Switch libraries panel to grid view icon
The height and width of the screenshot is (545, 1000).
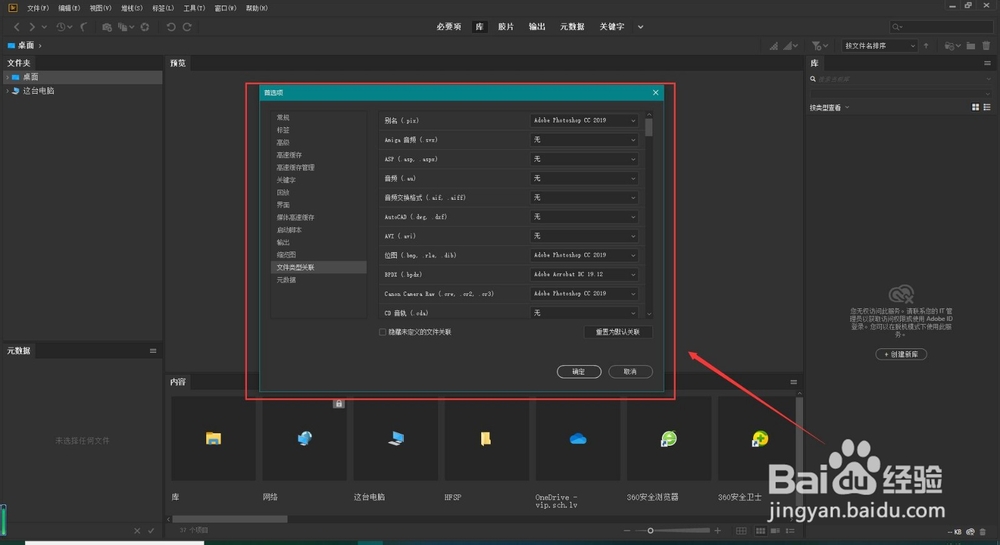click(975, 107)
